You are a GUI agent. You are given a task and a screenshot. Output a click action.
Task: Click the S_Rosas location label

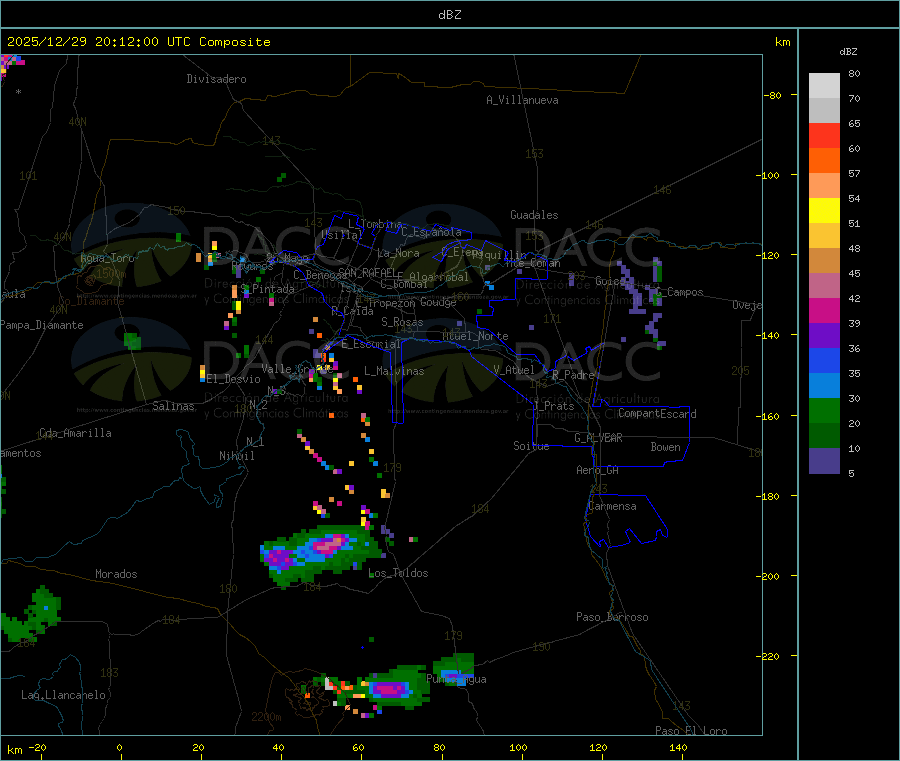(x=402, y=322)
